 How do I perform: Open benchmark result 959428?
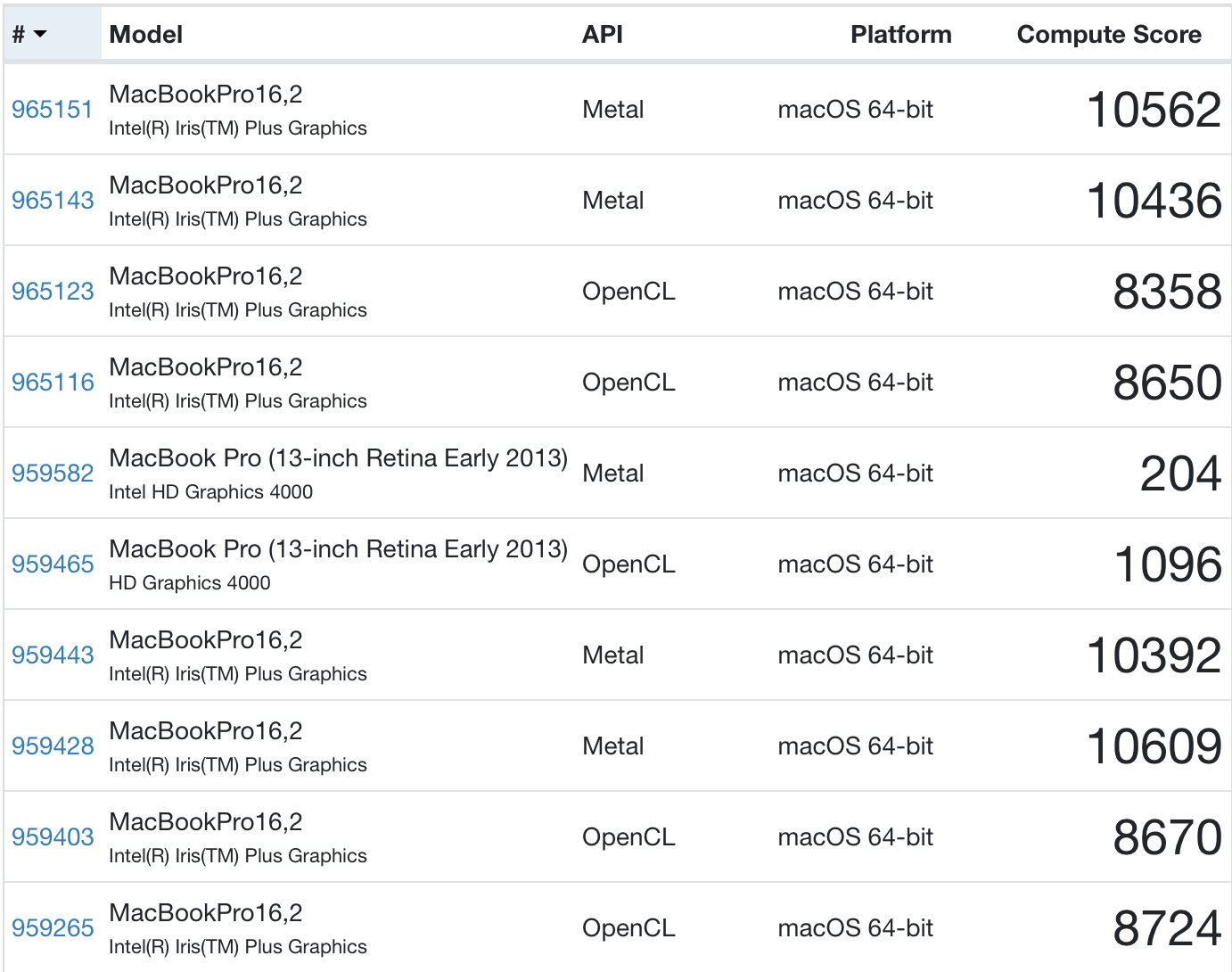[53, 746]
